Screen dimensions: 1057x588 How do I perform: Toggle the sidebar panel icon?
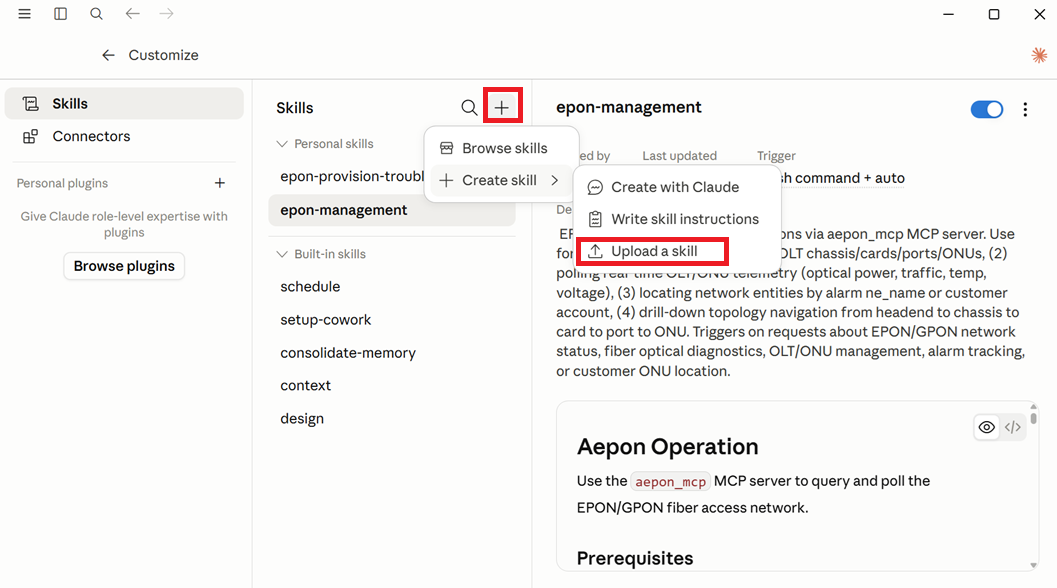coord(61,13)
